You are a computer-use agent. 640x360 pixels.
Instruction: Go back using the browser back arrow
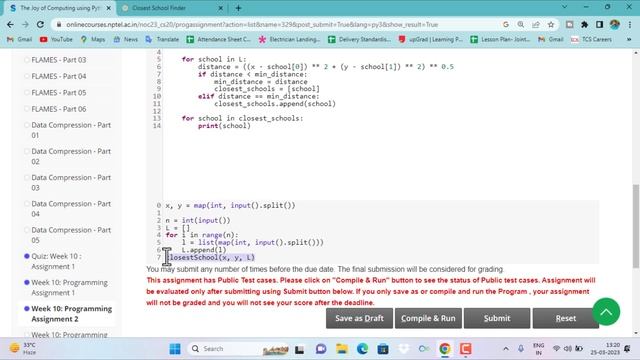[x=10, y=24]
